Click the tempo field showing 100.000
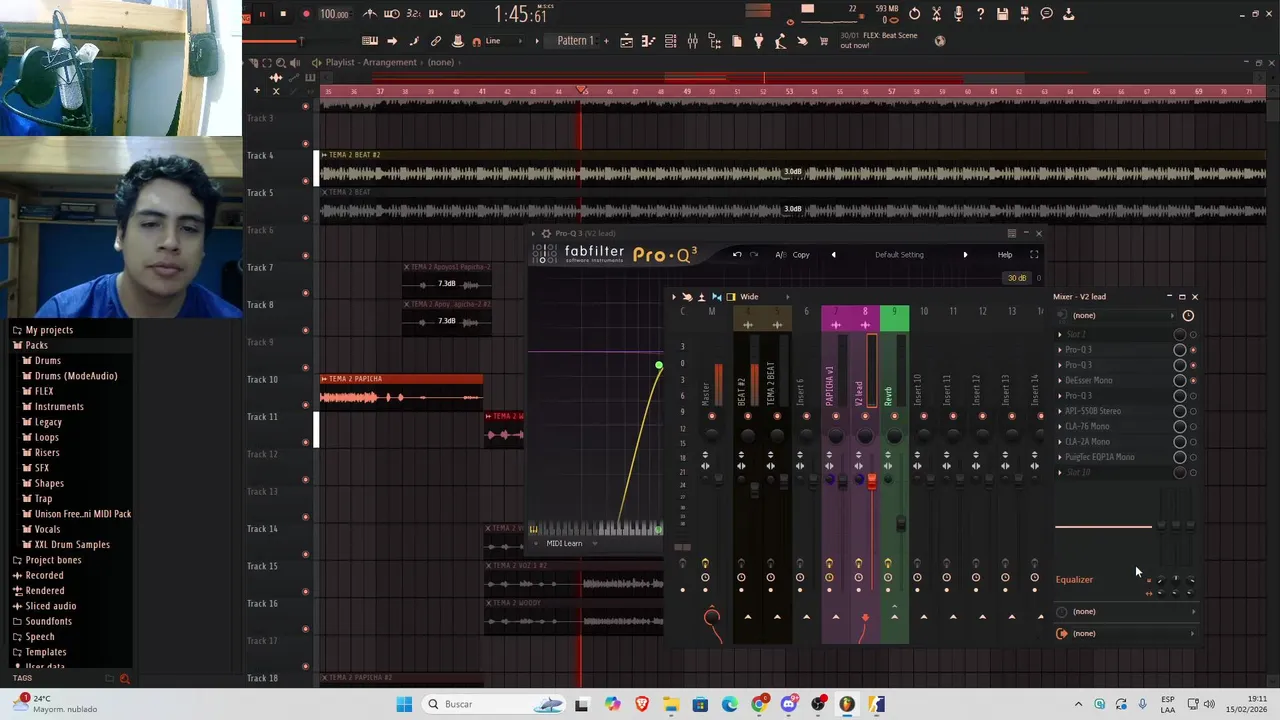Image resolution: width=1280 pixels, height=720 pixels. (x=334, y=14)
